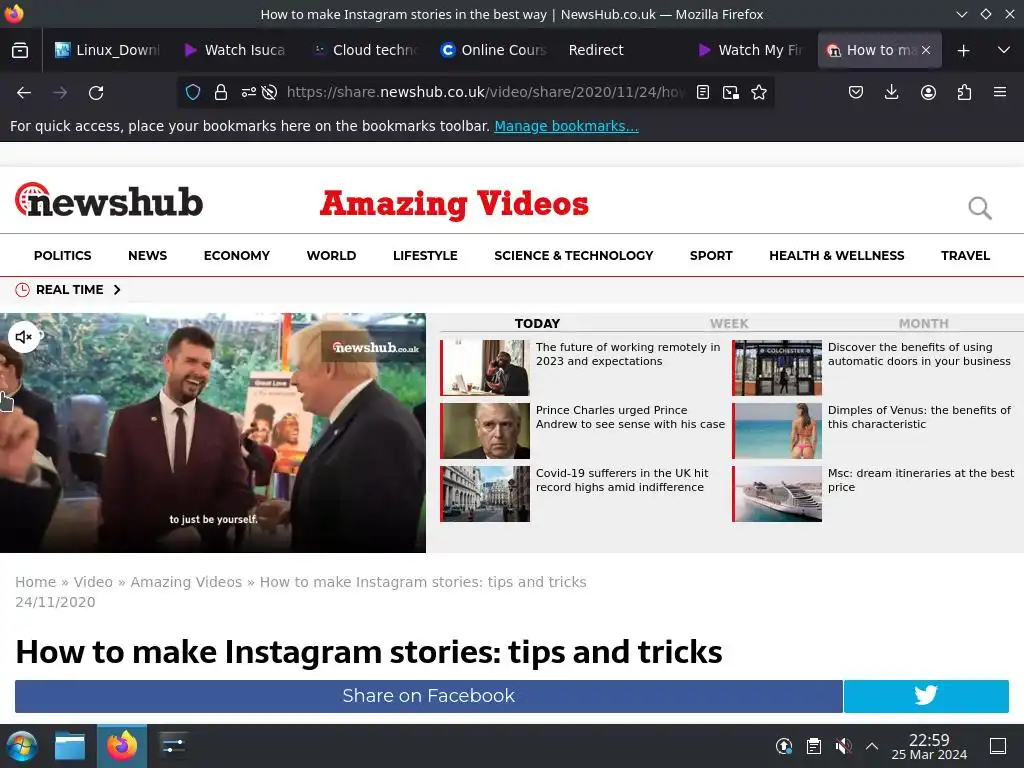Go back to previous page

tap(24, 93)
